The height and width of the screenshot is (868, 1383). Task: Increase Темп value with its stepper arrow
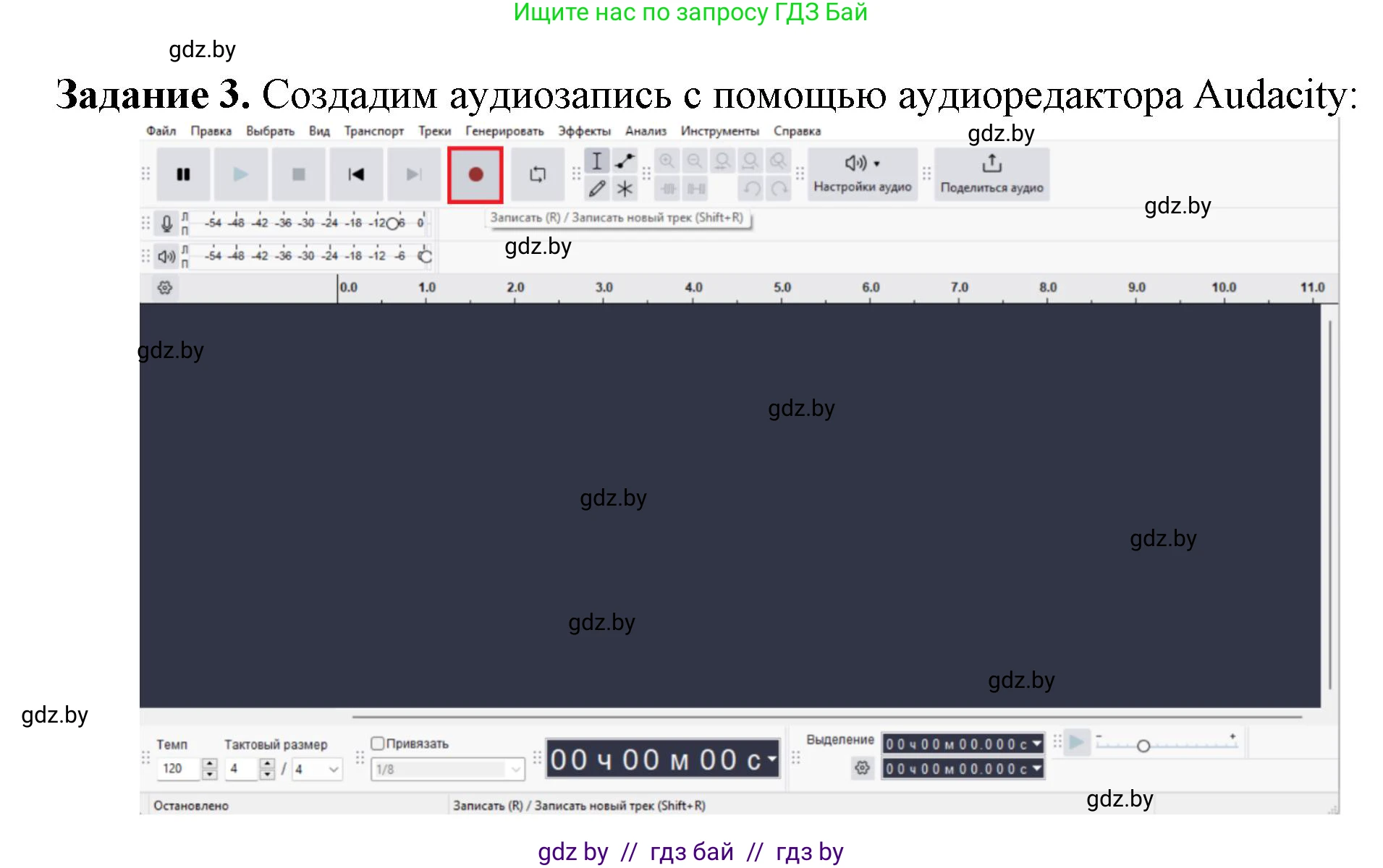[x=209, y=763]
